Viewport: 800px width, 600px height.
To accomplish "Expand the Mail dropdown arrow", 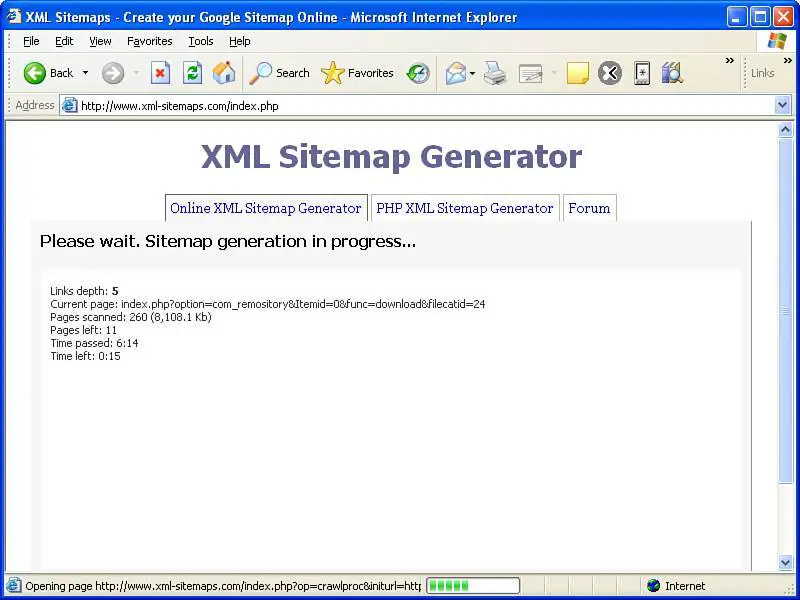I will pos(472,73).
